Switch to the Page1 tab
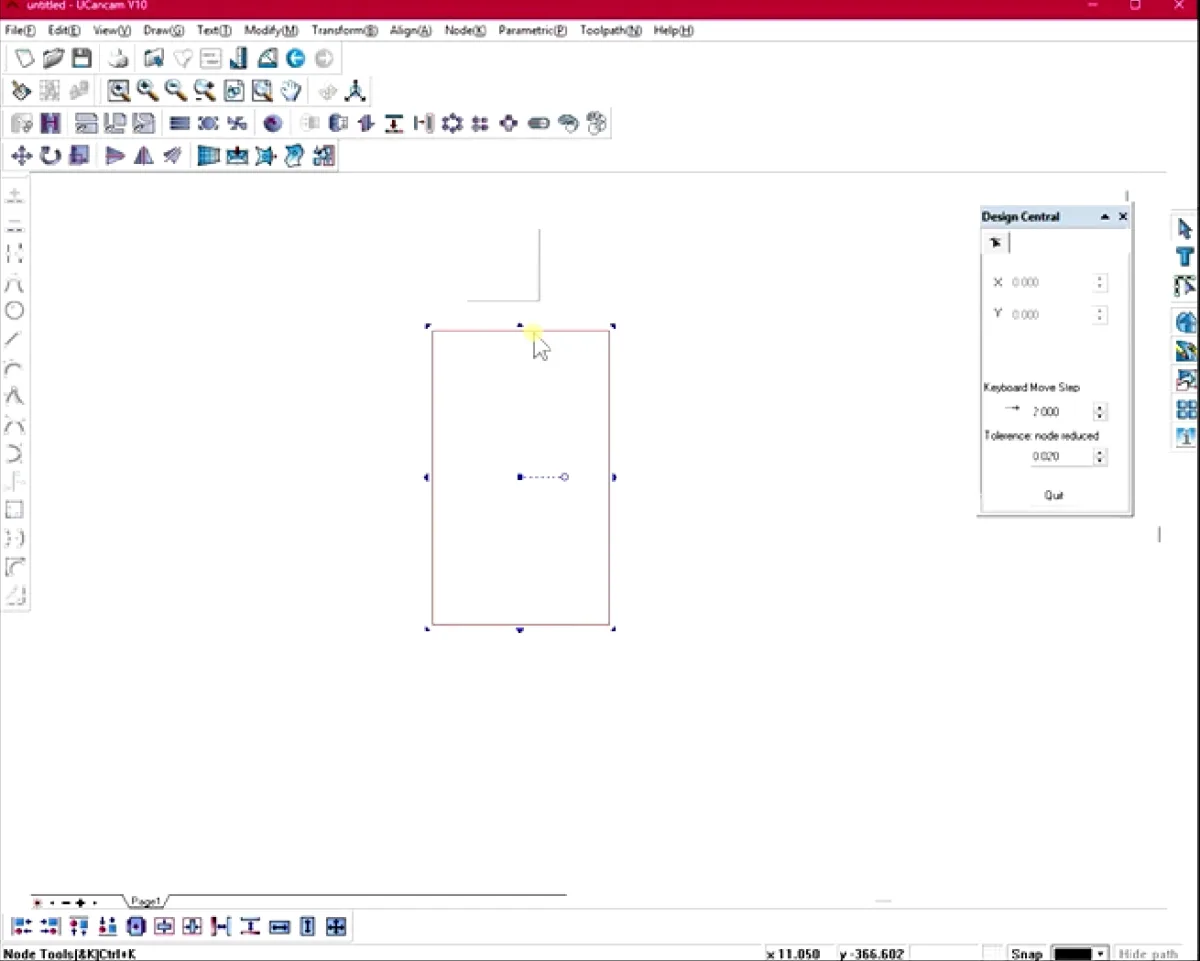The height and width of the screenshot is (961, 1200). 145,901
